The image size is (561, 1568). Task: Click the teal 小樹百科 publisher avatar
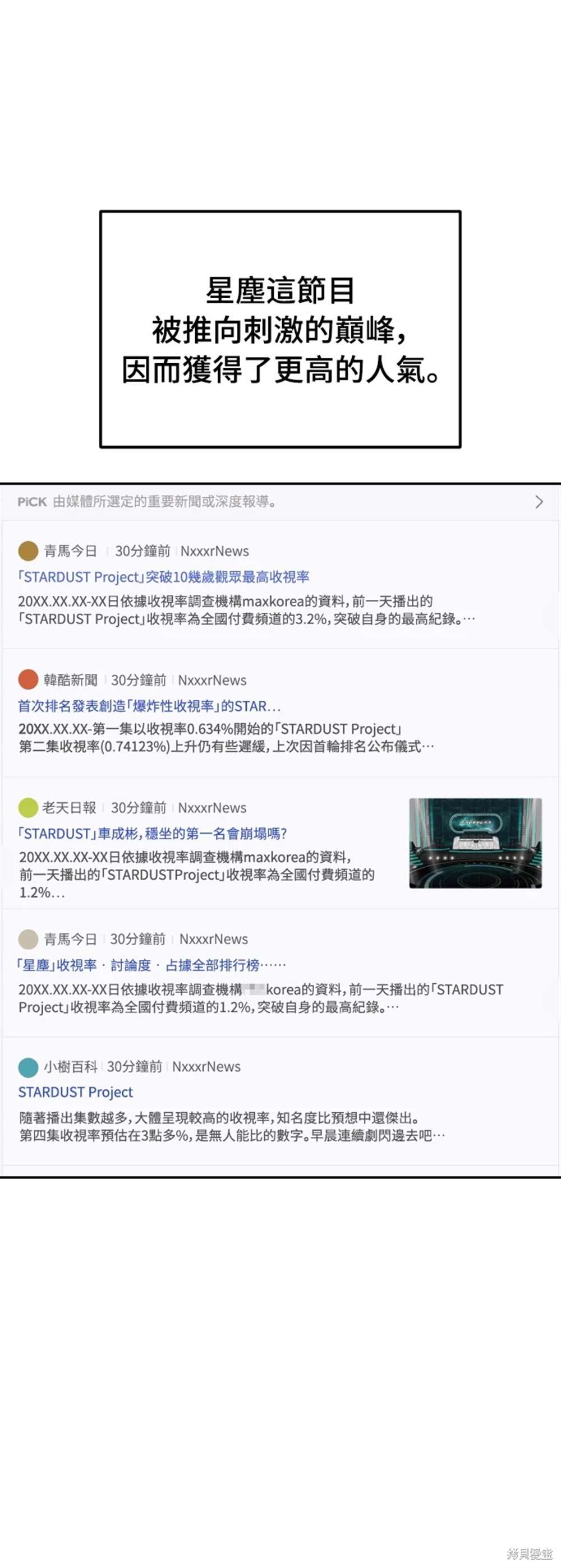pos(28,1067)
